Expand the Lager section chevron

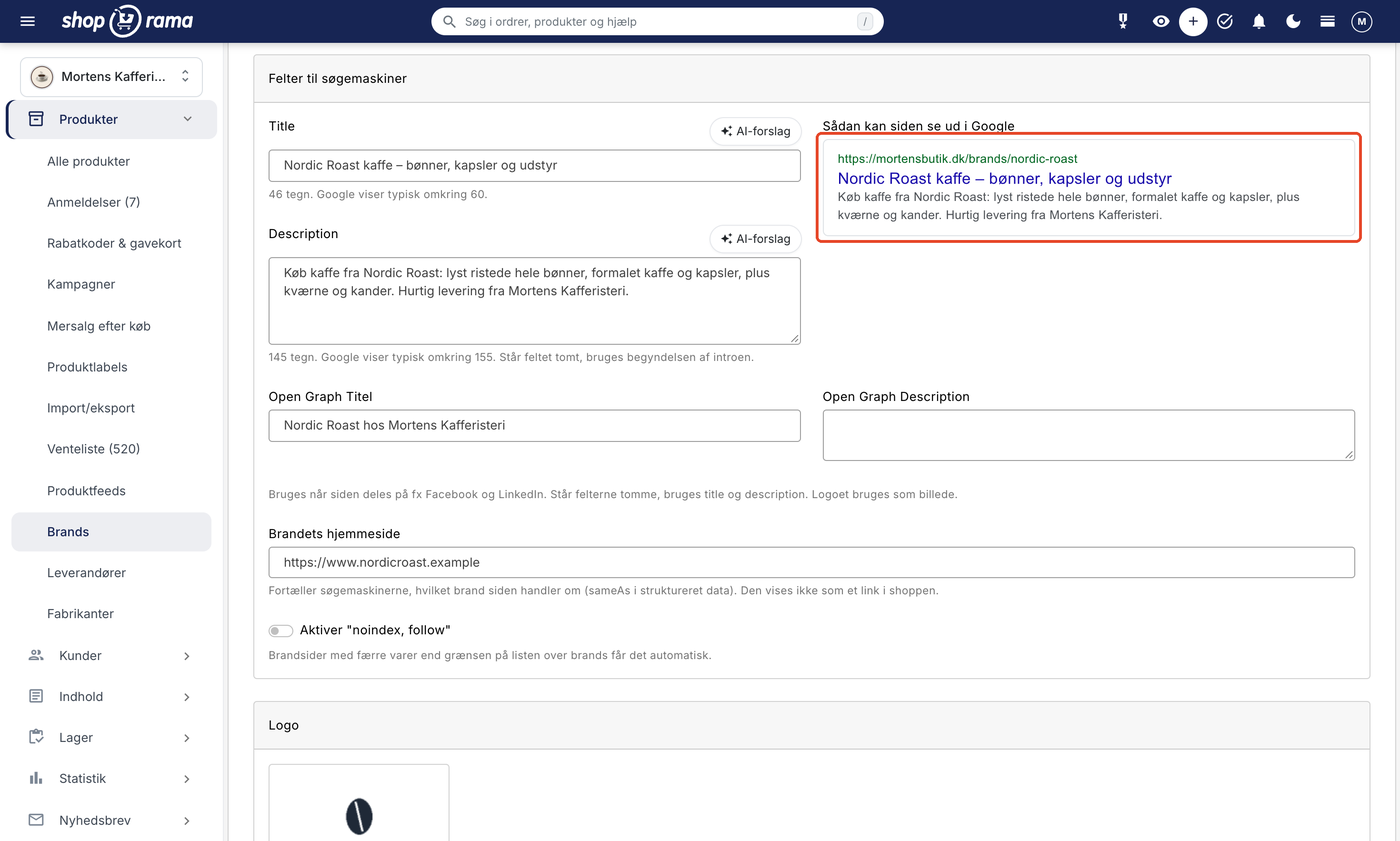[x=187, y=738]
